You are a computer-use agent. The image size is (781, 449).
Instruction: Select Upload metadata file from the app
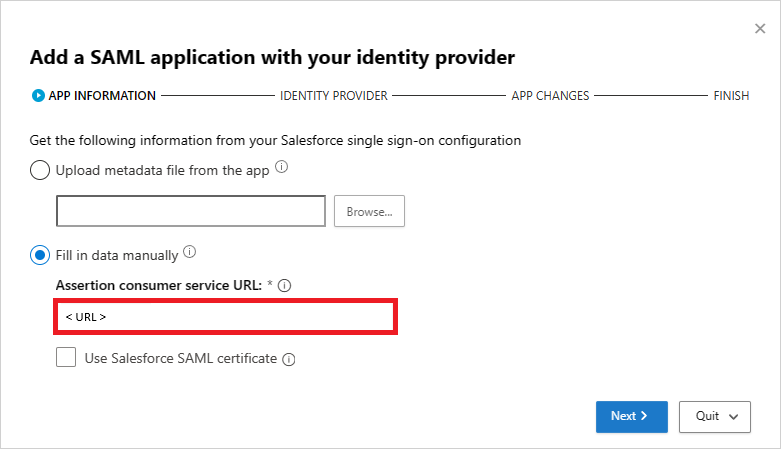click(x=40, y=170)
